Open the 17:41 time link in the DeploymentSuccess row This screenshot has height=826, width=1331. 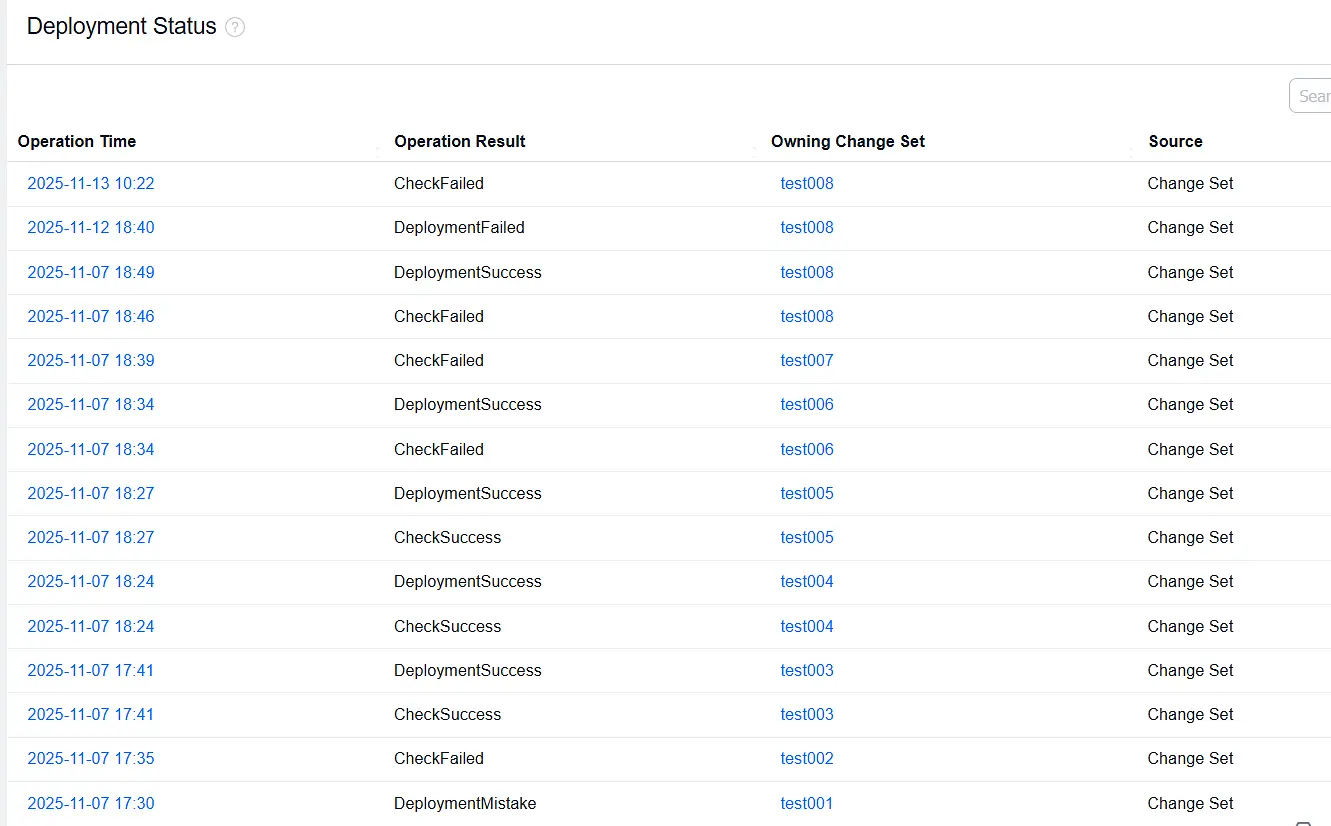[x=91, y=670]
